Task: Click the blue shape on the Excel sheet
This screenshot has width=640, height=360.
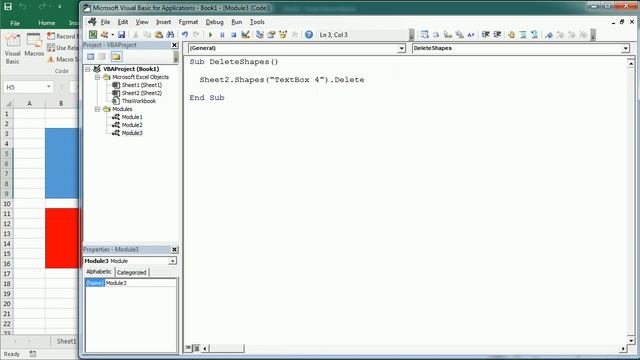Action: (x=62, y=163)
